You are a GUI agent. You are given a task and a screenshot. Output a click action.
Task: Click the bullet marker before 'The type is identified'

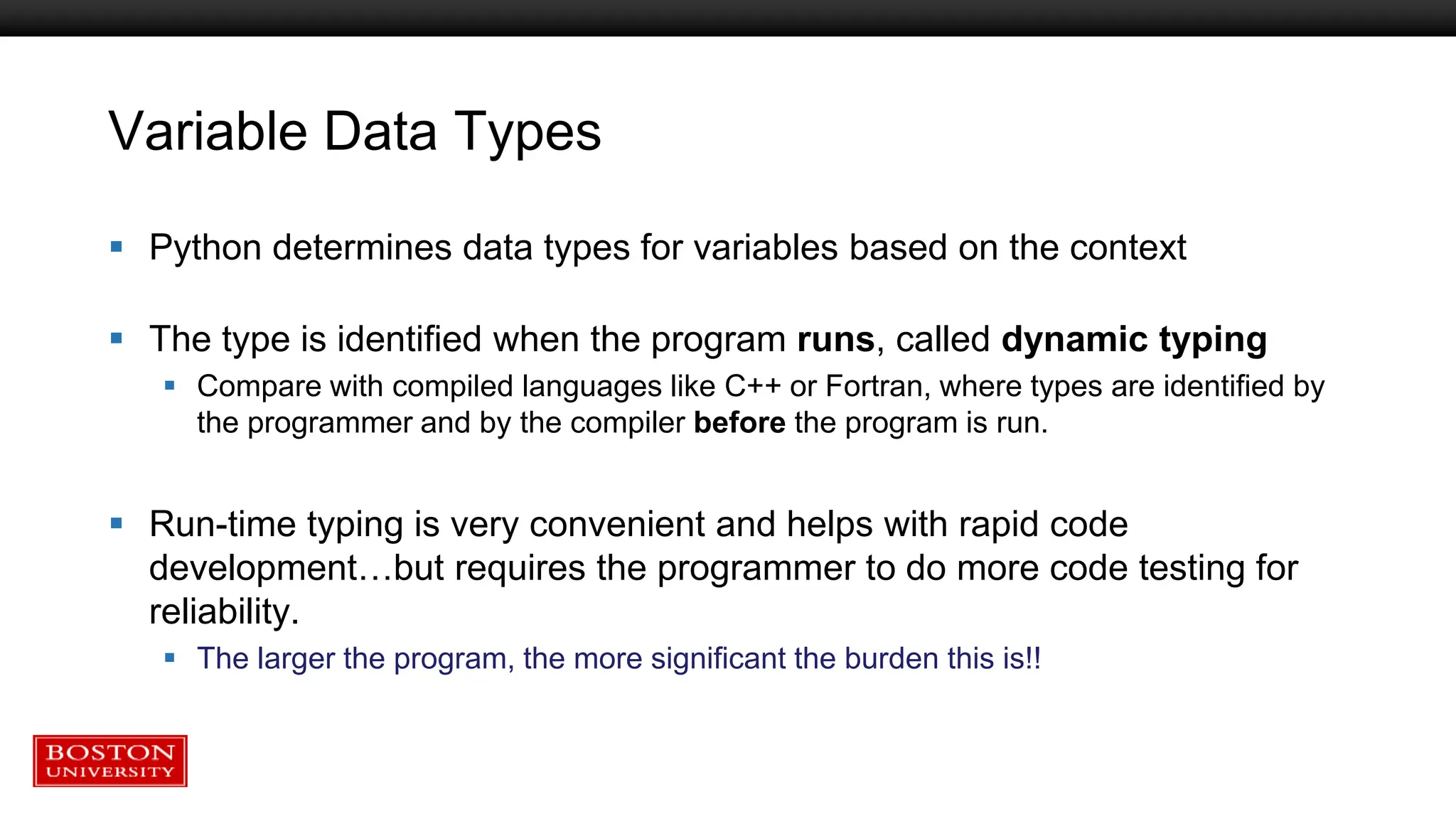pyautogui.click(x=117, y=338)
